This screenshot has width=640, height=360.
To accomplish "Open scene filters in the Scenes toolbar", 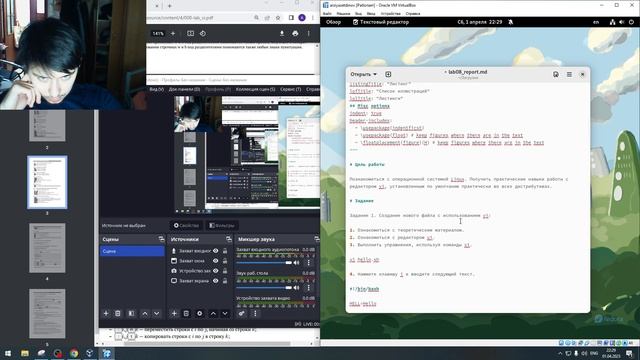I will 131,313.
